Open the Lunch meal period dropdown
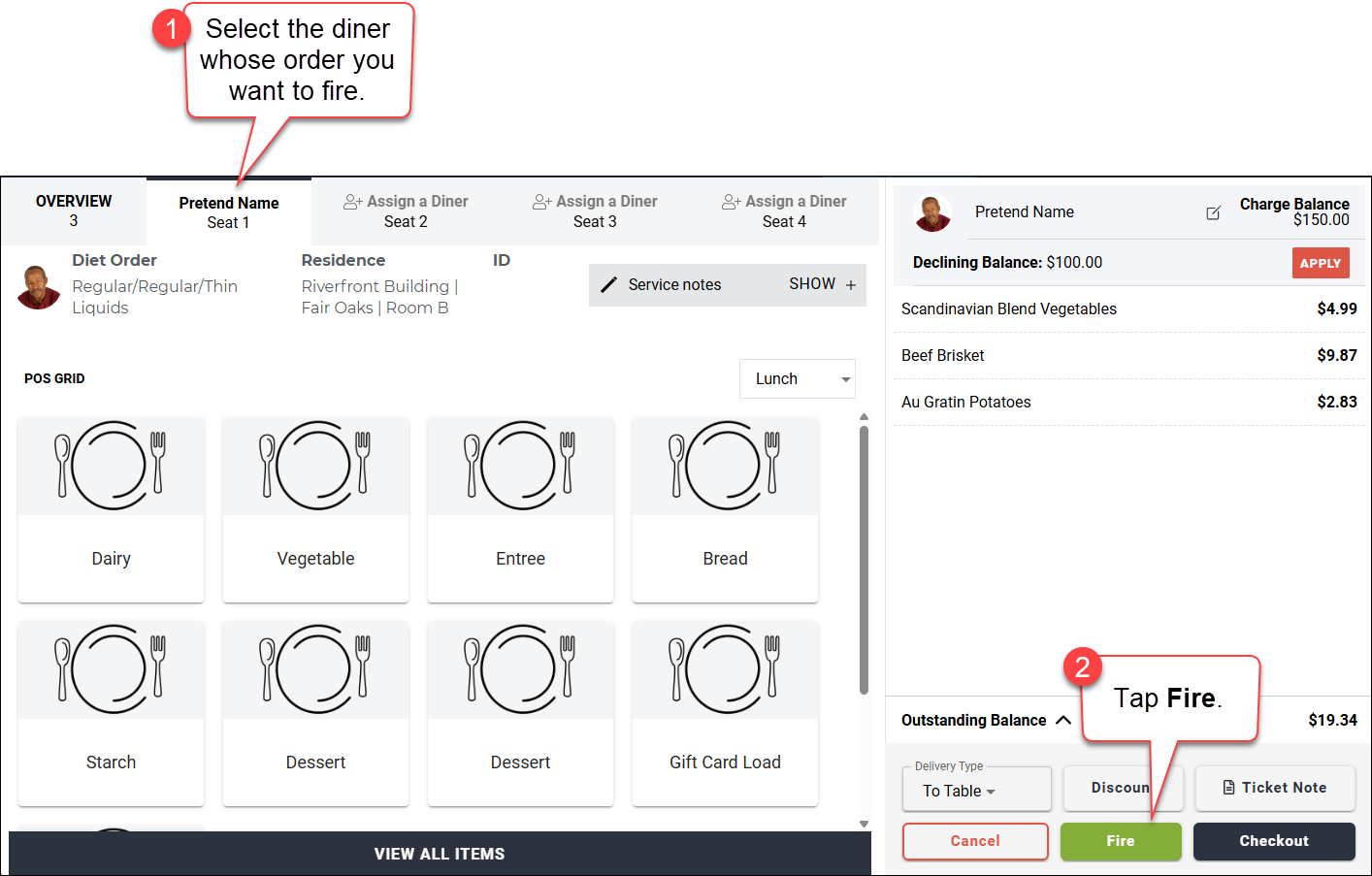 click(x=798, y=378)
